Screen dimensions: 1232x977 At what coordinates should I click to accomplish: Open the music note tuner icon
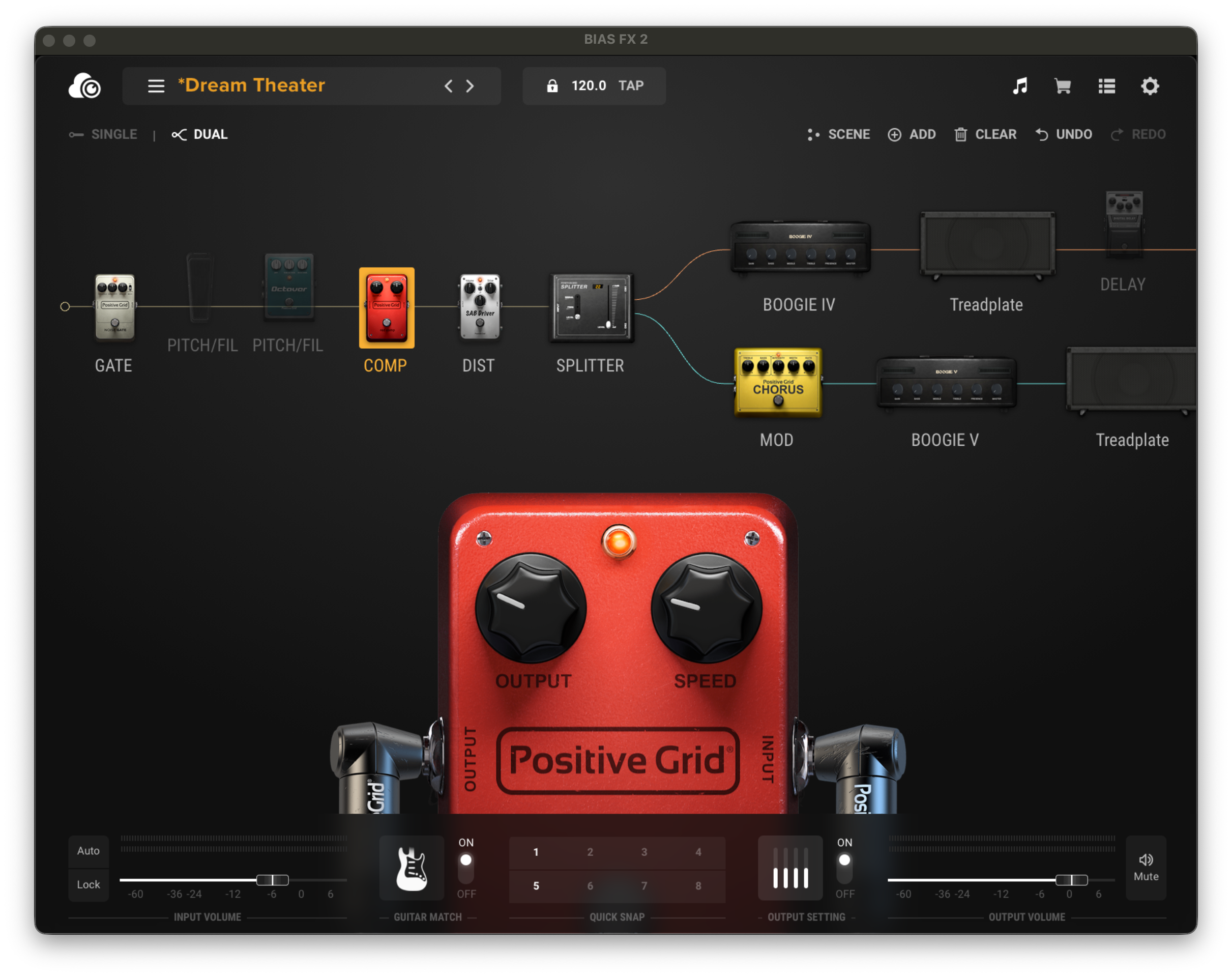coord(1020,87)
